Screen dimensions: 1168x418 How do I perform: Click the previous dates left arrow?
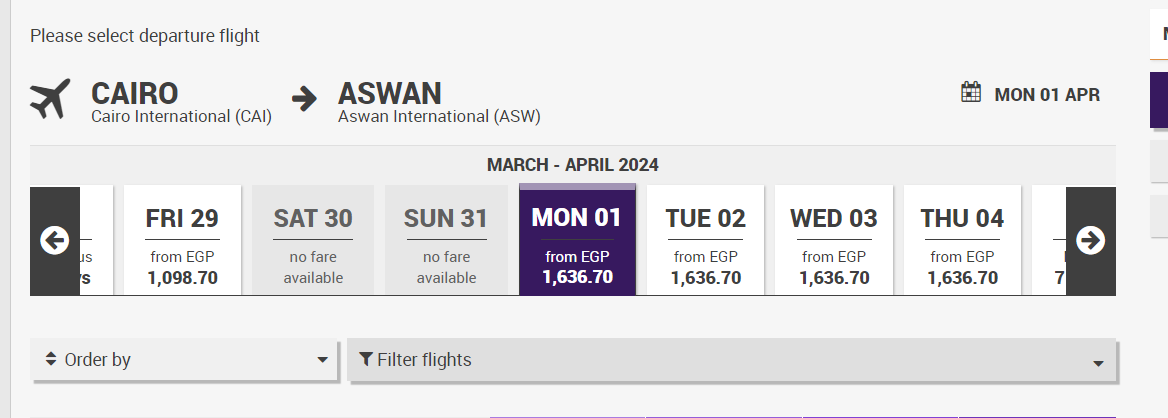pos(54,240)
